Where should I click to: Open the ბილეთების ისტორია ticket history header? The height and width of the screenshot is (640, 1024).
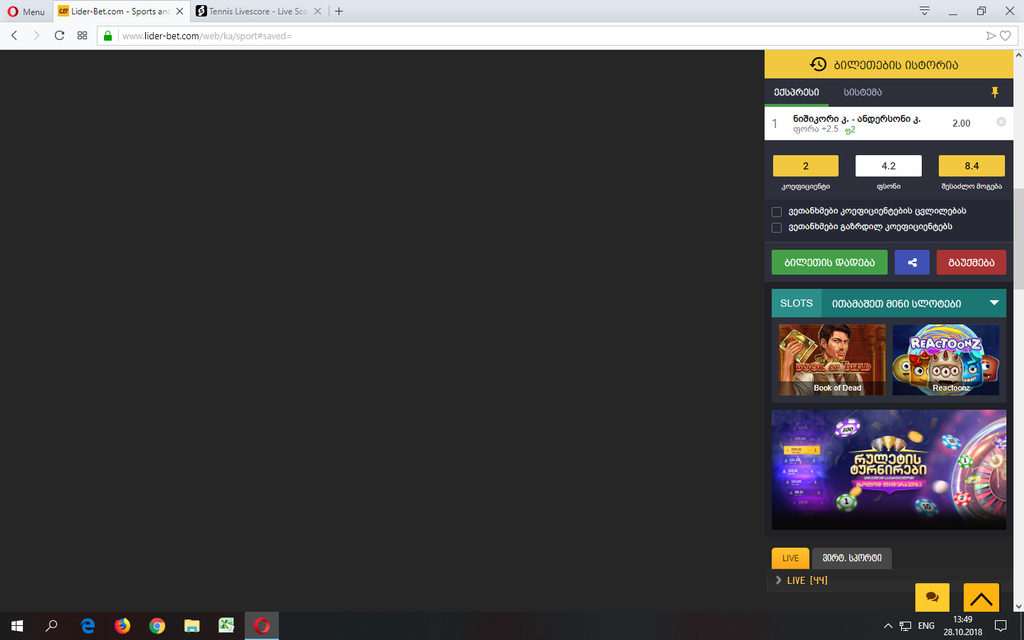pyautogui.click(x=889, y=64)
